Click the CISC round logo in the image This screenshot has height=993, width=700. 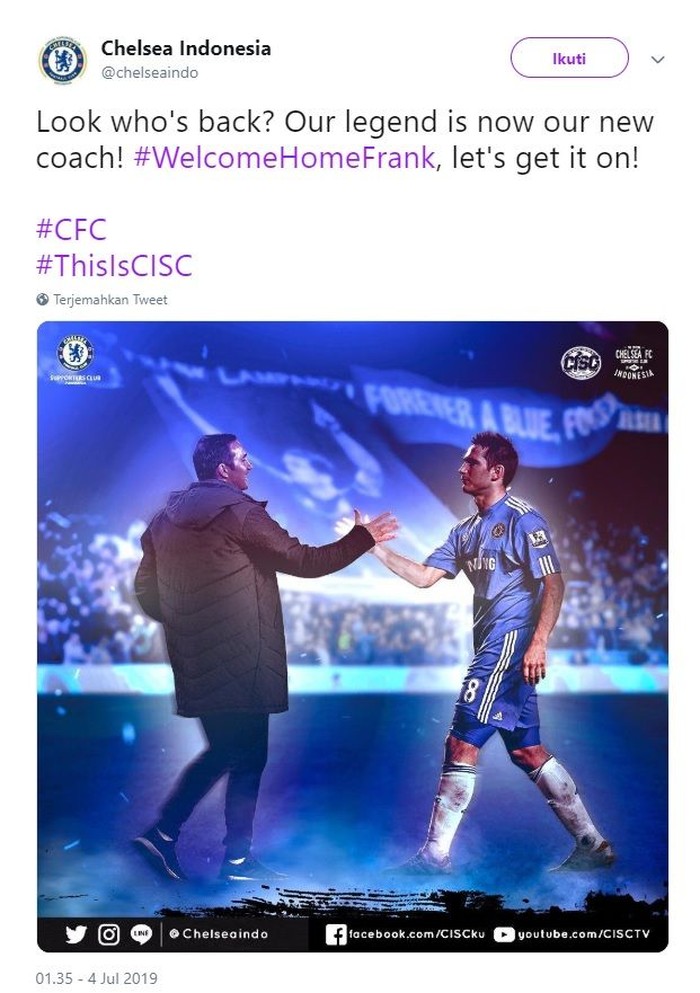click(x=580, y=362)
